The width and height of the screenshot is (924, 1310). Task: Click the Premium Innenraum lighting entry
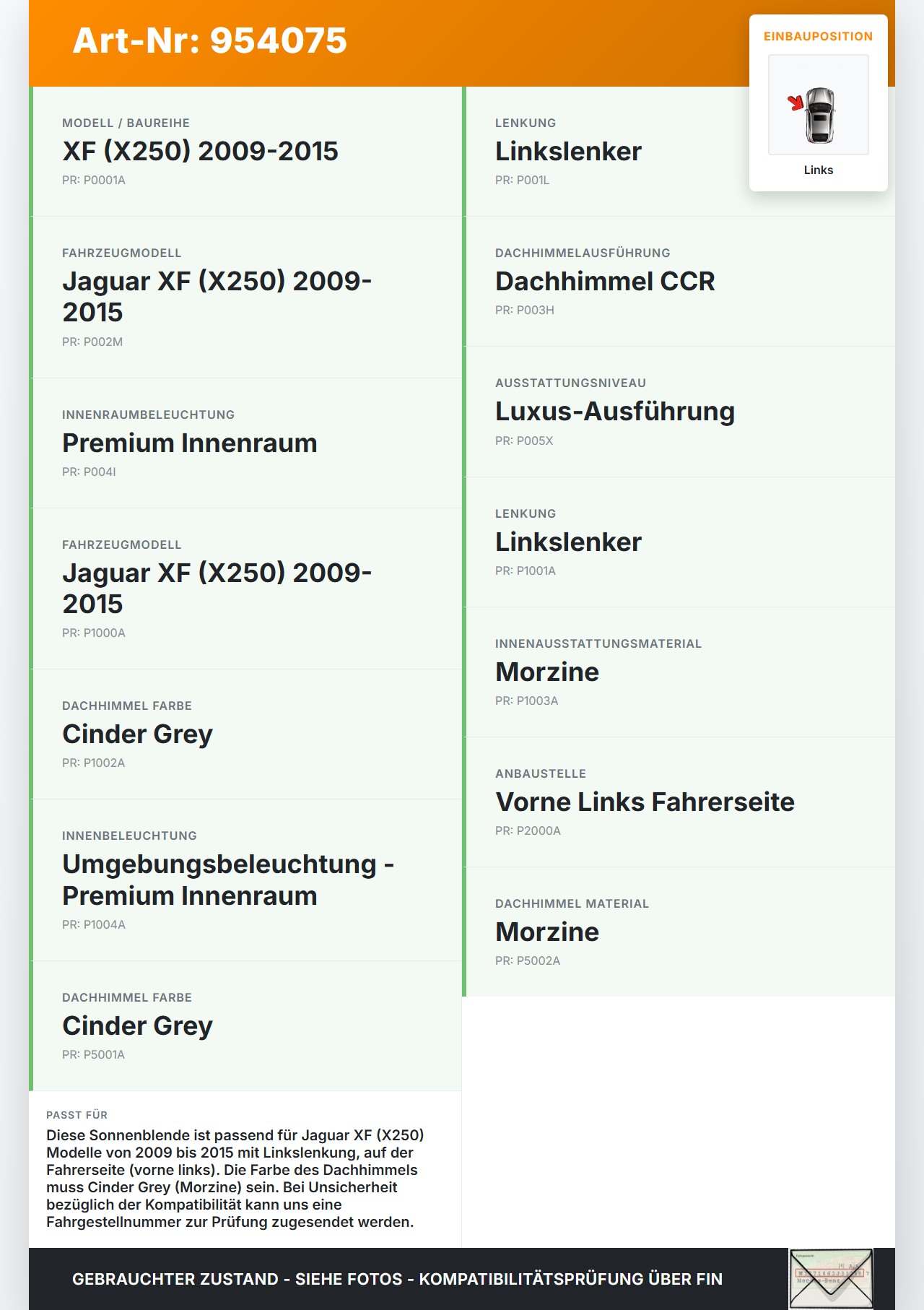click(189, 443)
